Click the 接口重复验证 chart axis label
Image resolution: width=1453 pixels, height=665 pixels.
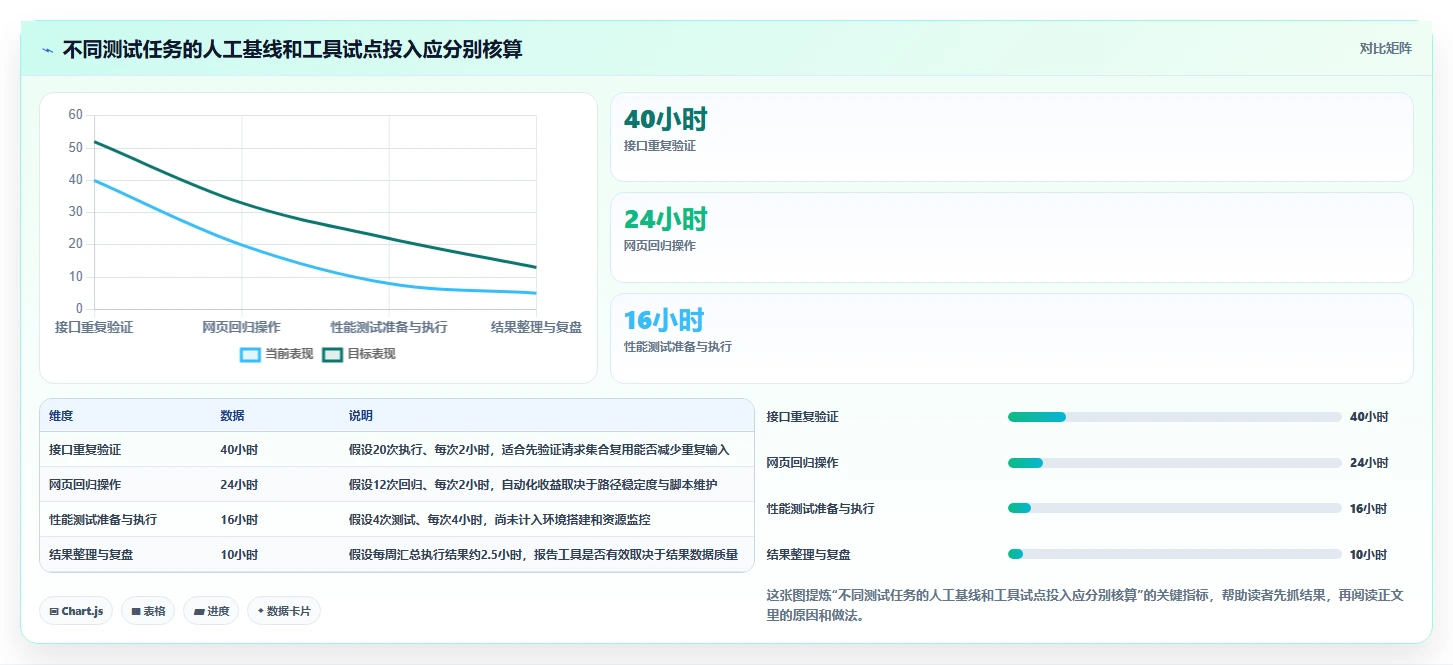[x=94, y=327]
